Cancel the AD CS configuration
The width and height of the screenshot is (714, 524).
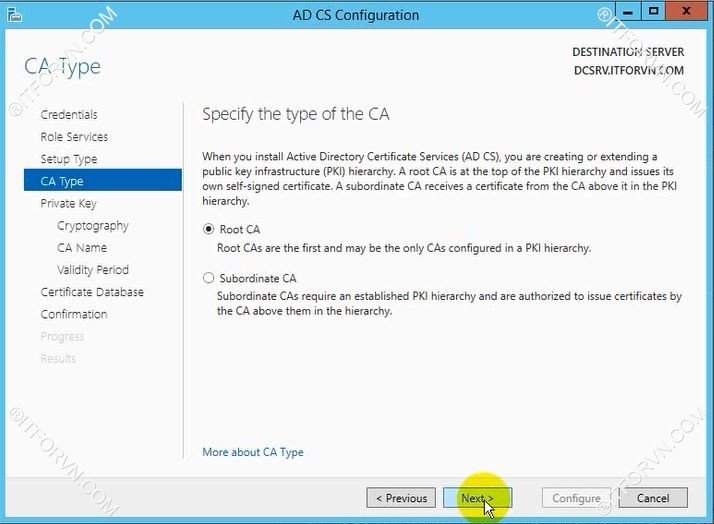[653, 498]
